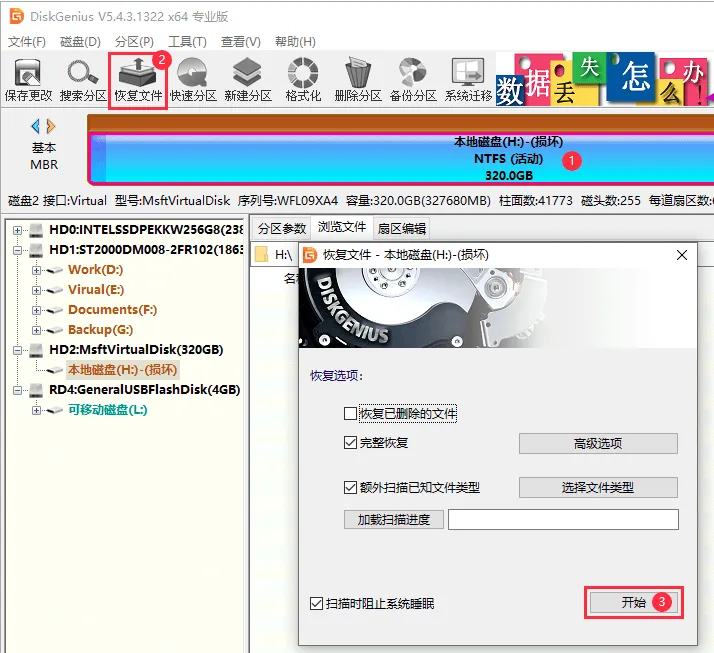Click the H:\ folder icon in browser pane

pyautogui.click(x=261, y=254)
